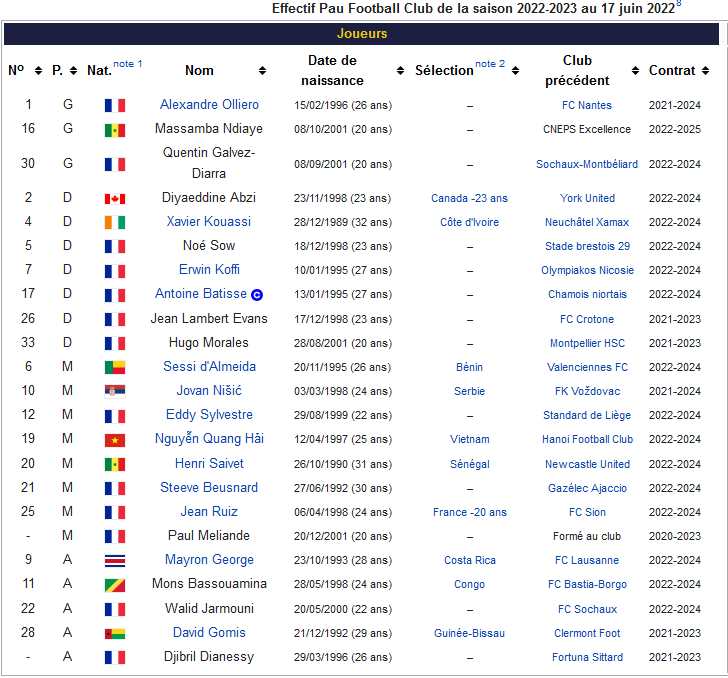The height and width of the screenshot is (678, 728).
Task: Open Jovan Nišić player link
Action: point(209,391)
